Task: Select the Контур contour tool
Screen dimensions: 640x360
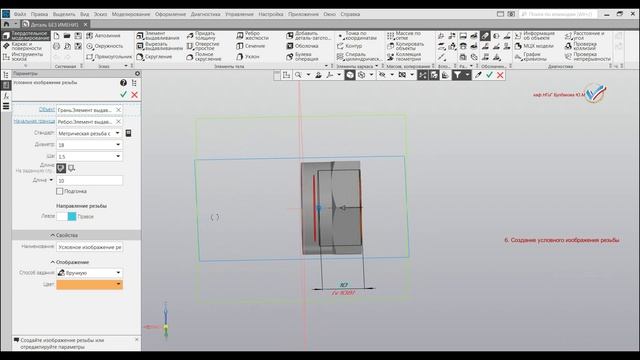Action: click(350, 46)
